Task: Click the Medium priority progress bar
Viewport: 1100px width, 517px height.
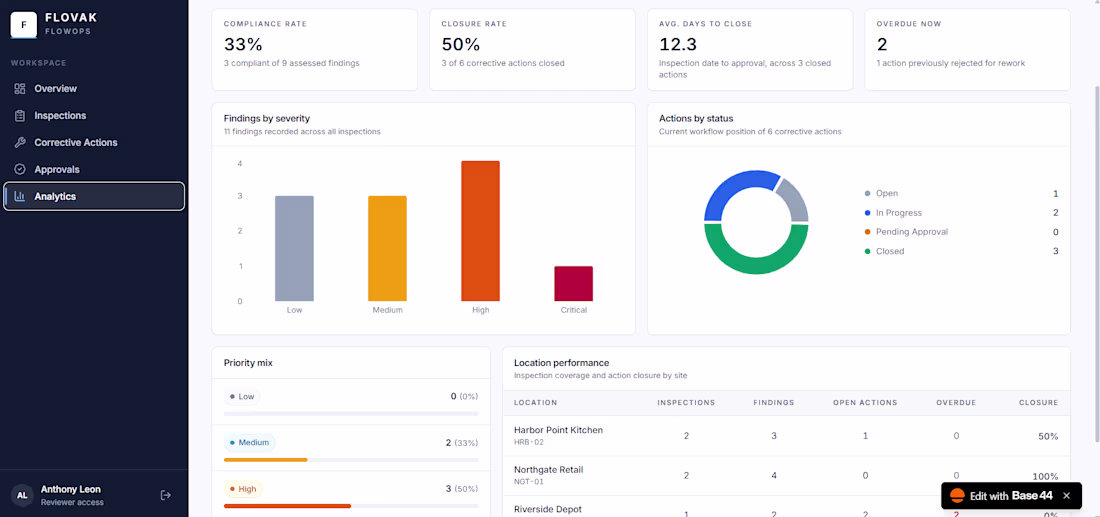Action: click(x=351, y=459)
